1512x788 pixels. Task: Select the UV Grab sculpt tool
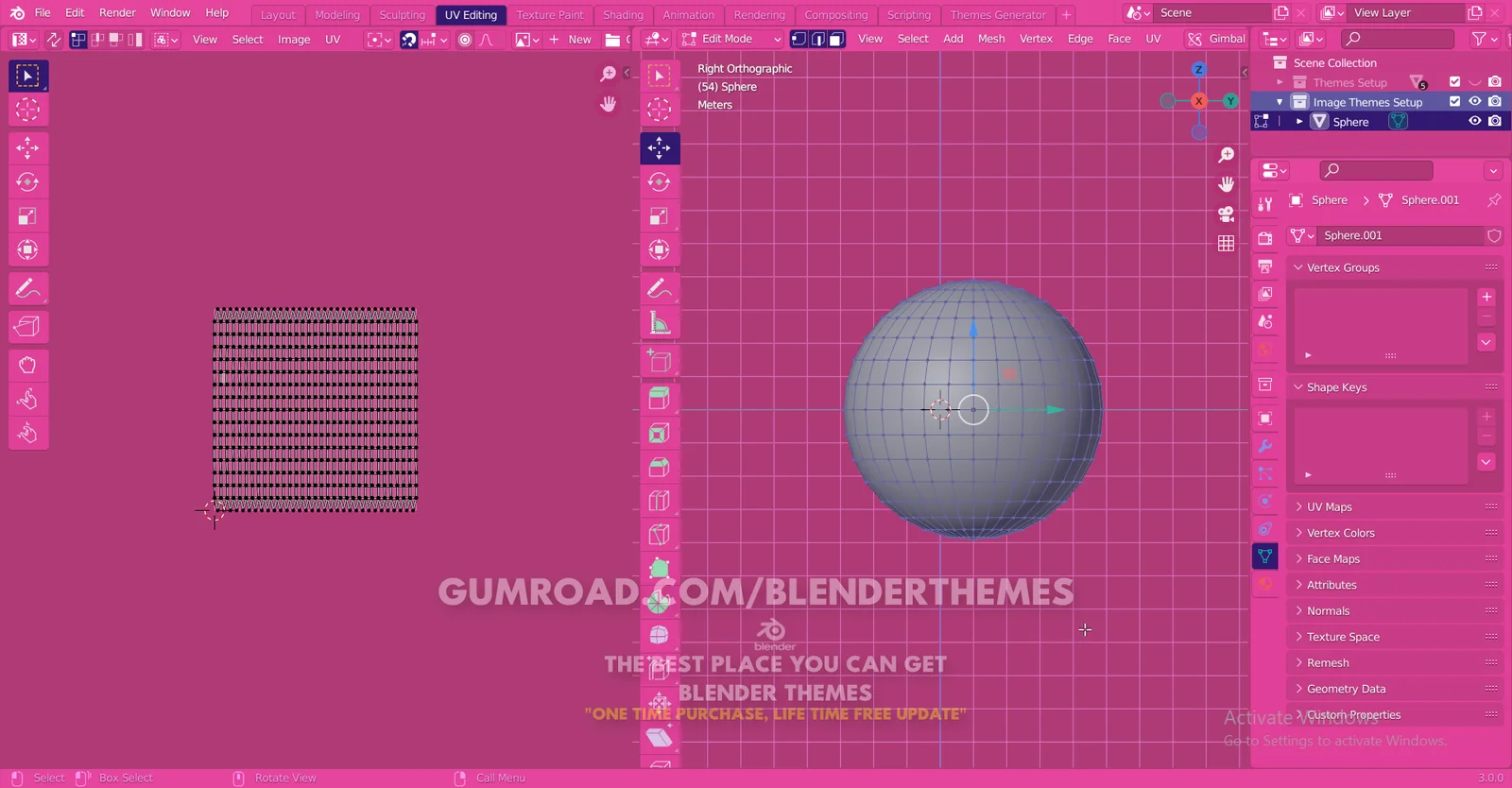pyautogui.click(x=28, y=366)
